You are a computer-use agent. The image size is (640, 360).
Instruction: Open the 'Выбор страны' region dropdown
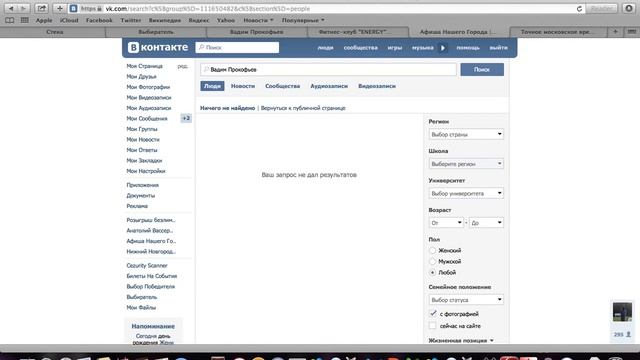tap(466, 134)
